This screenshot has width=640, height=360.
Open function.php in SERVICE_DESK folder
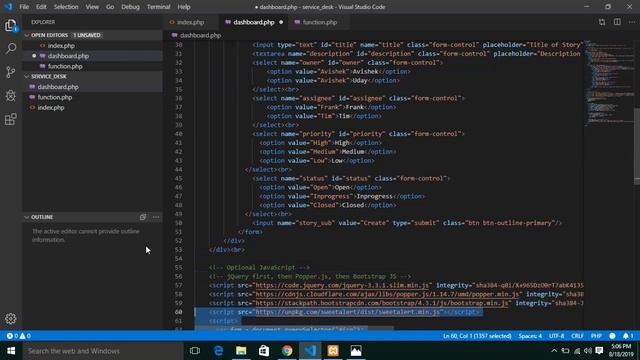pos(55,97)
